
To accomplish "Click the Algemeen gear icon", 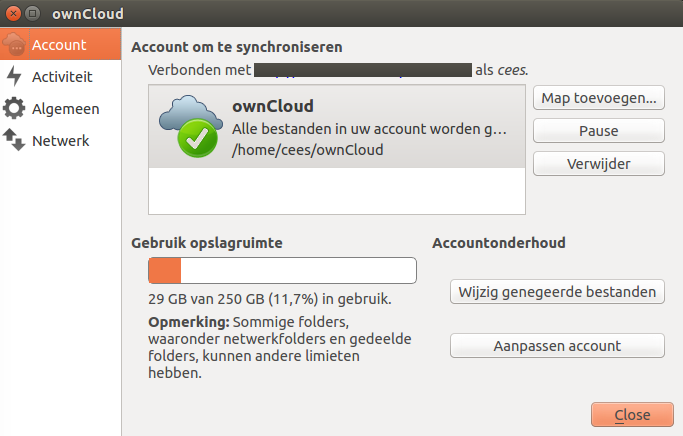I will (15, 108).
